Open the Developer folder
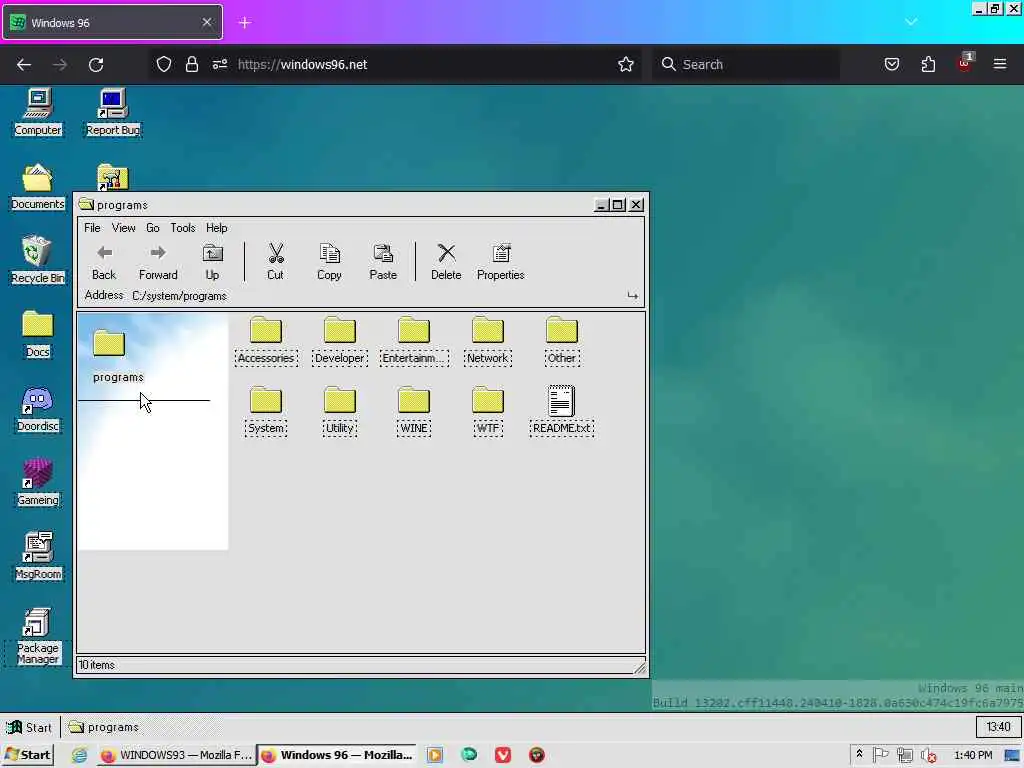Image resolution: width=1024 pixels, height=768 pixels. [340, 341]
